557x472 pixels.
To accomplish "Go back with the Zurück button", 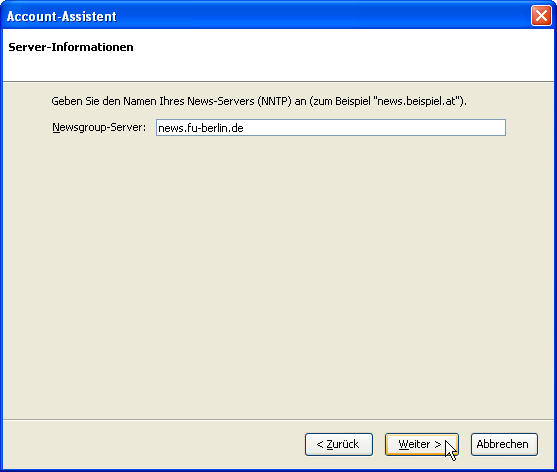I will [x=339, y=444].
